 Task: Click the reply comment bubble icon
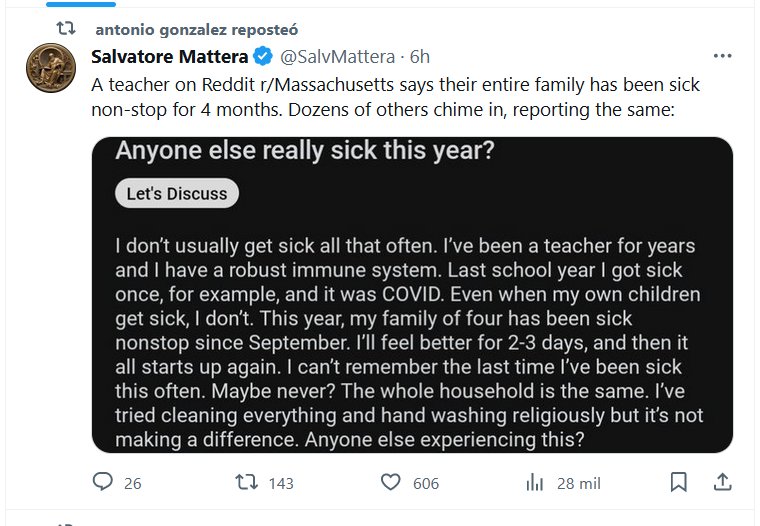click(103, 482)
